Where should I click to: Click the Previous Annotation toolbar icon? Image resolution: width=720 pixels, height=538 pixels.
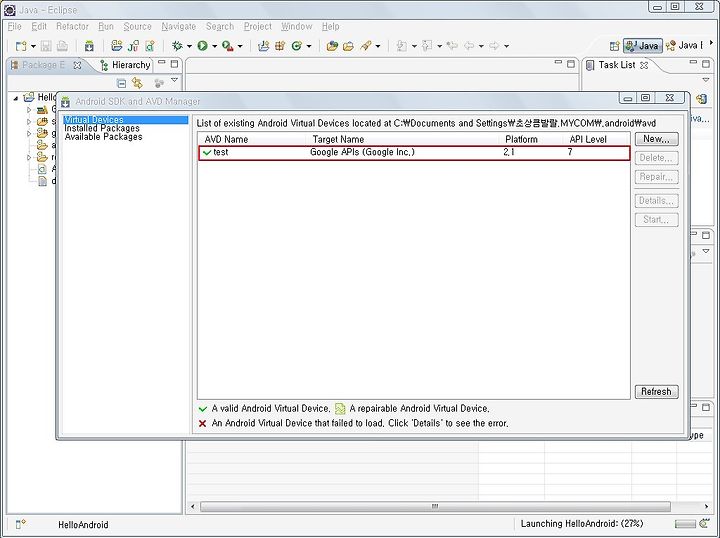click(427, 46)
